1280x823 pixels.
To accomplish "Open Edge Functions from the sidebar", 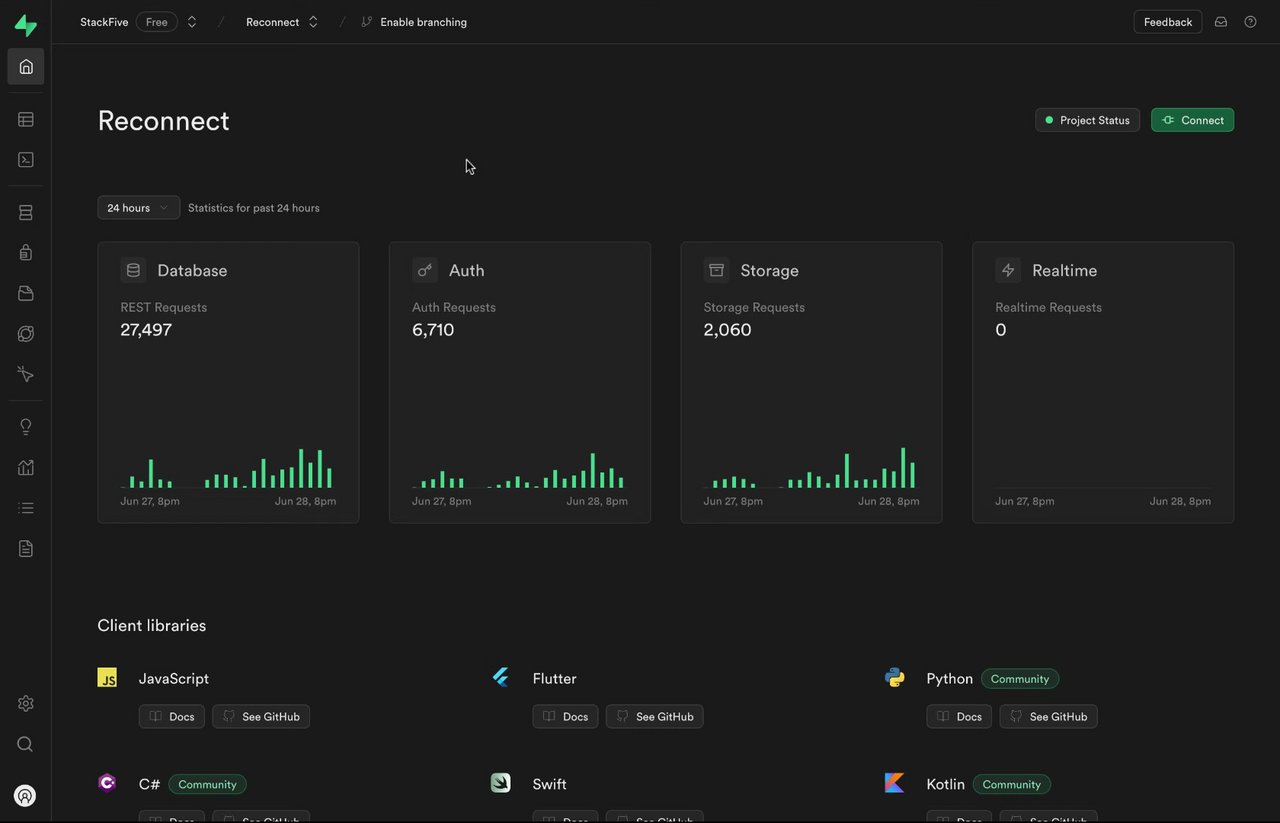I will point(26,334).
